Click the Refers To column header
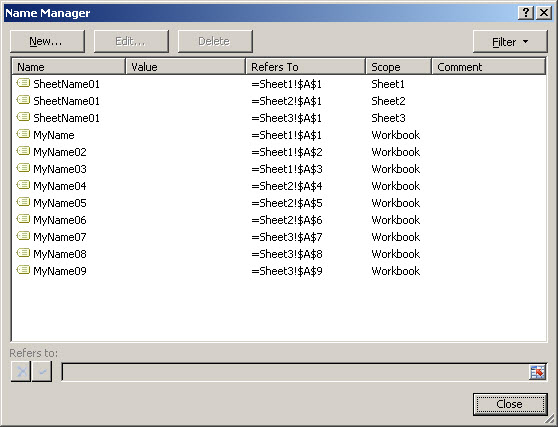 (306, 67)
